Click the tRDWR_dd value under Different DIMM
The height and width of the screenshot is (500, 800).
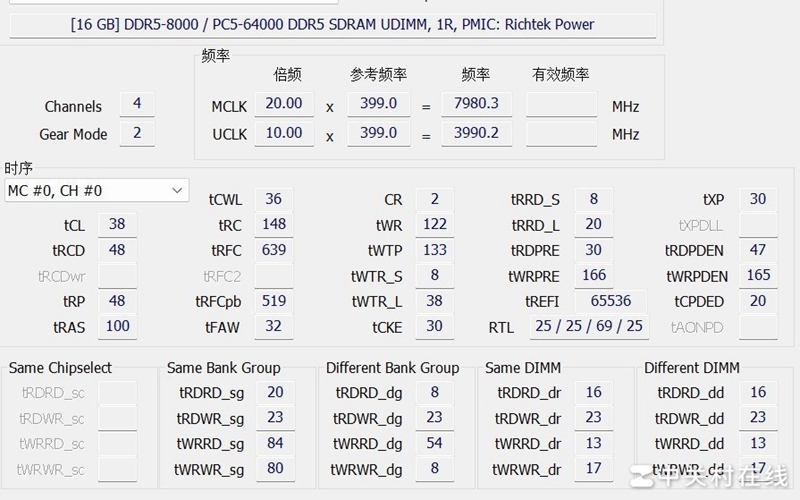[758, 418]
